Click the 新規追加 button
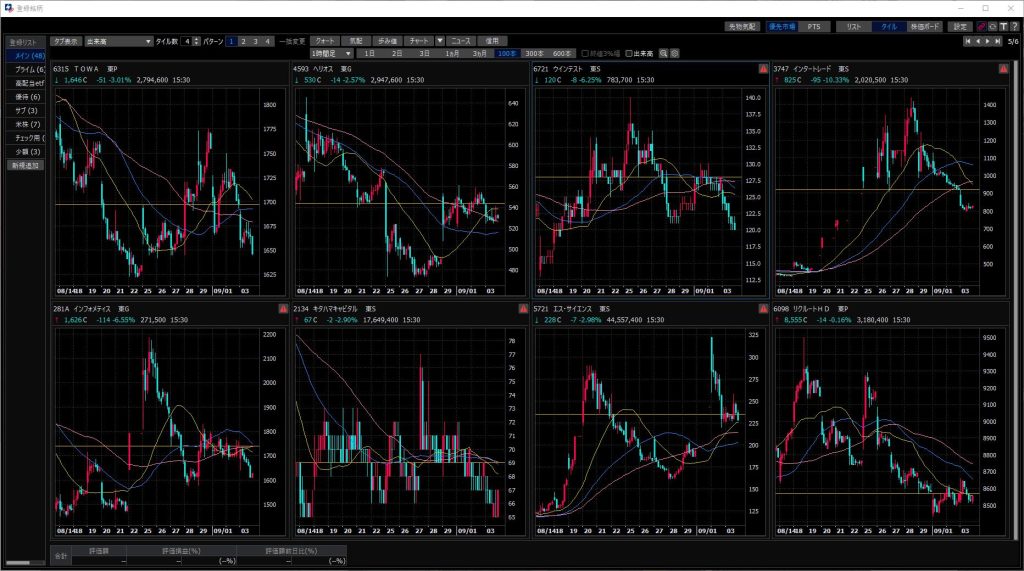The height and width of the screenshot is (571, 1024). coord(25,165)
